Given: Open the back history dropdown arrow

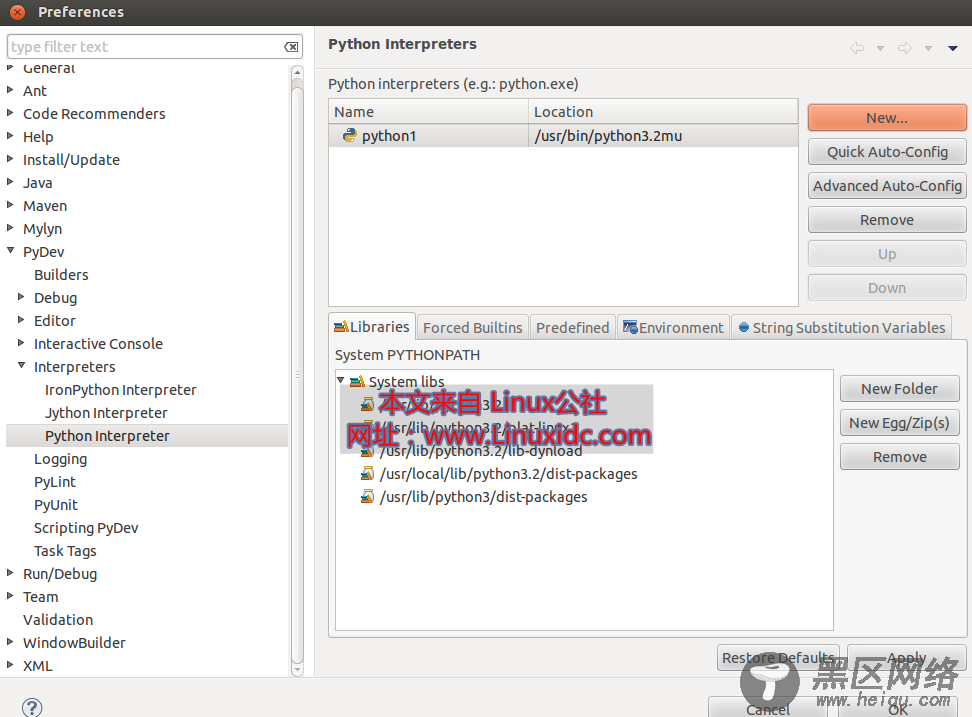Looking at the screenshot, I should click(x=880, y=48).
